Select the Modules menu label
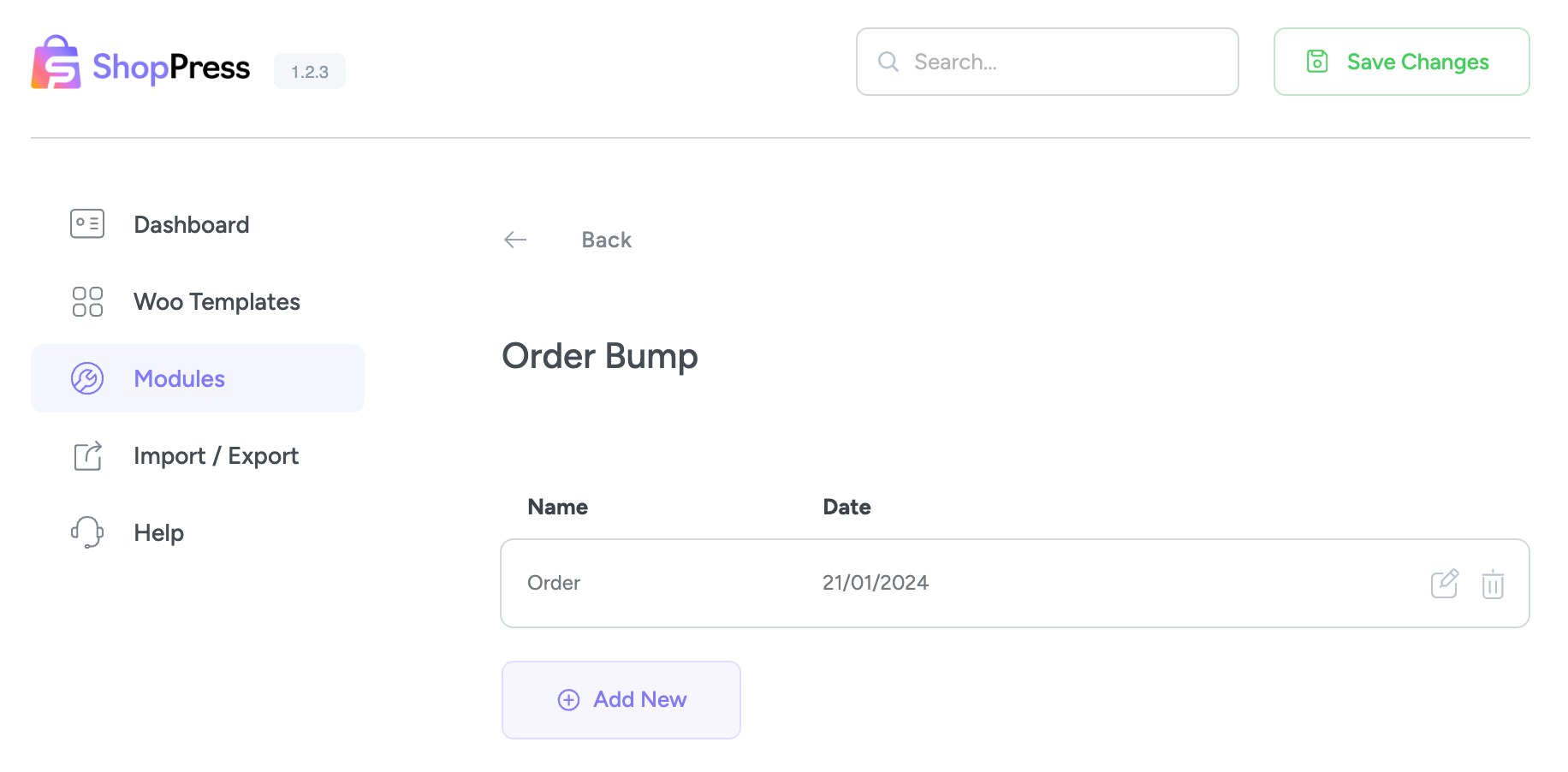 (180, 379)
